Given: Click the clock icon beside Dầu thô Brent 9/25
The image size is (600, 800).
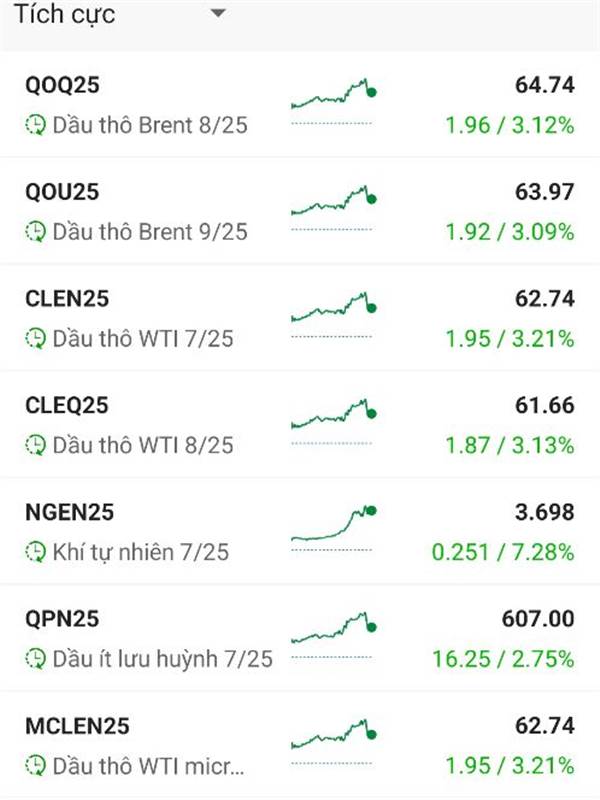Looking at the screenshot, I should point(36,232).
